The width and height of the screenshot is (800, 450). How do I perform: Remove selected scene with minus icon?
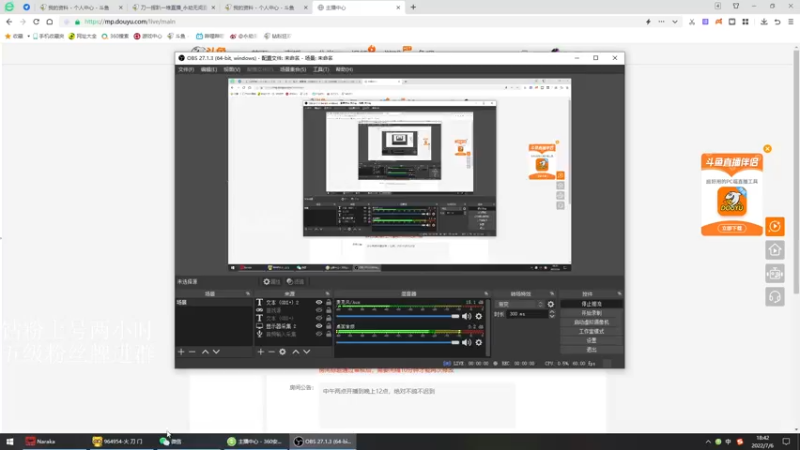192,352
